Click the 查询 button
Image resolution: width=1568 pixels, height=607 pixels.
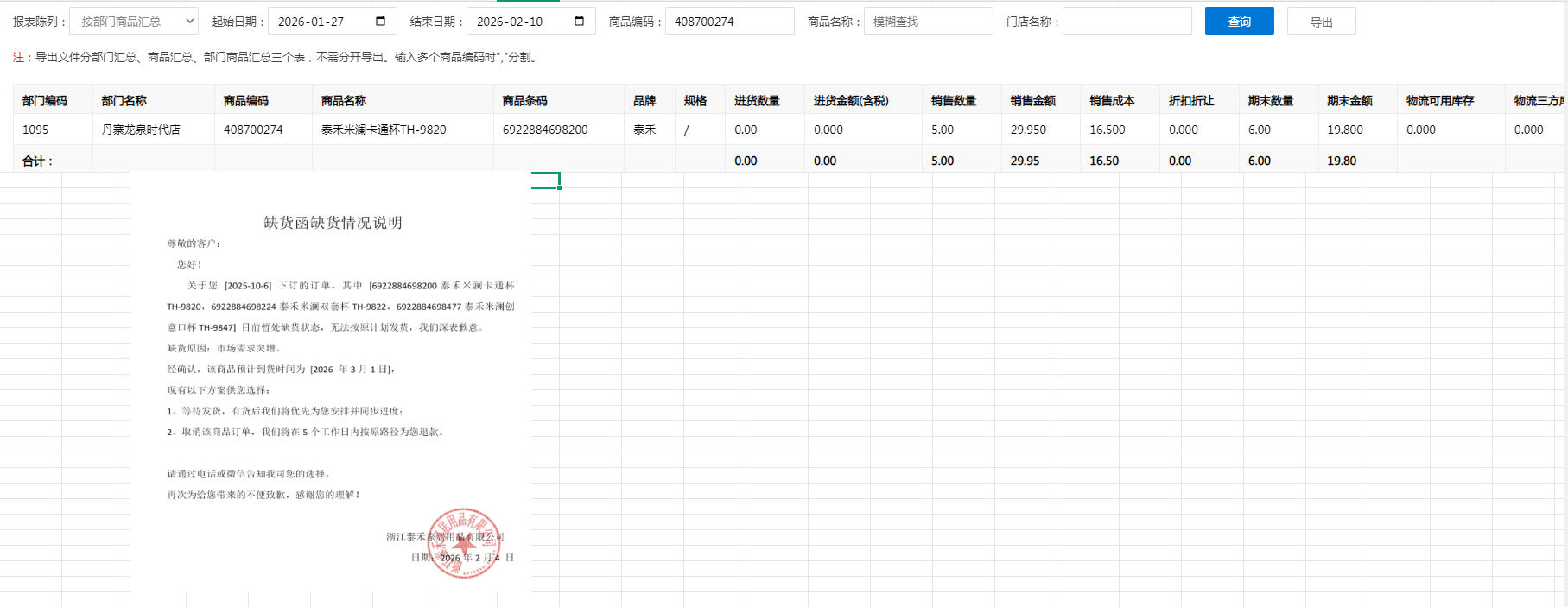point(1239,22)
